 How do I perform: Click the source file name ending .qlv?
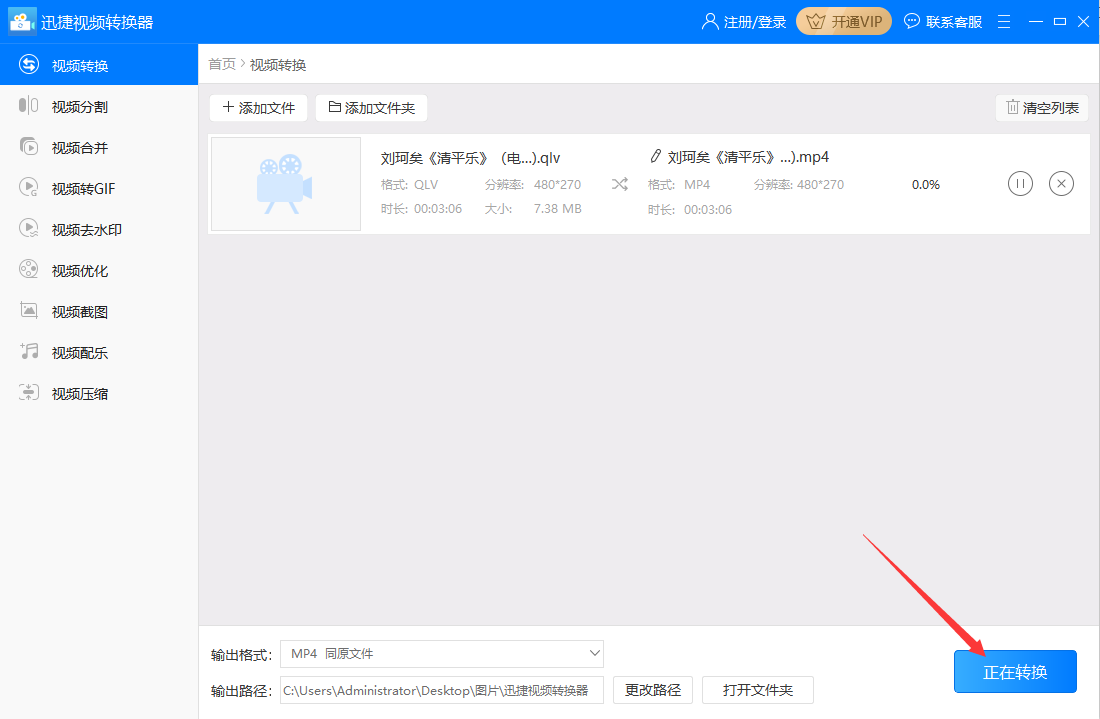(x=470, y=158)
